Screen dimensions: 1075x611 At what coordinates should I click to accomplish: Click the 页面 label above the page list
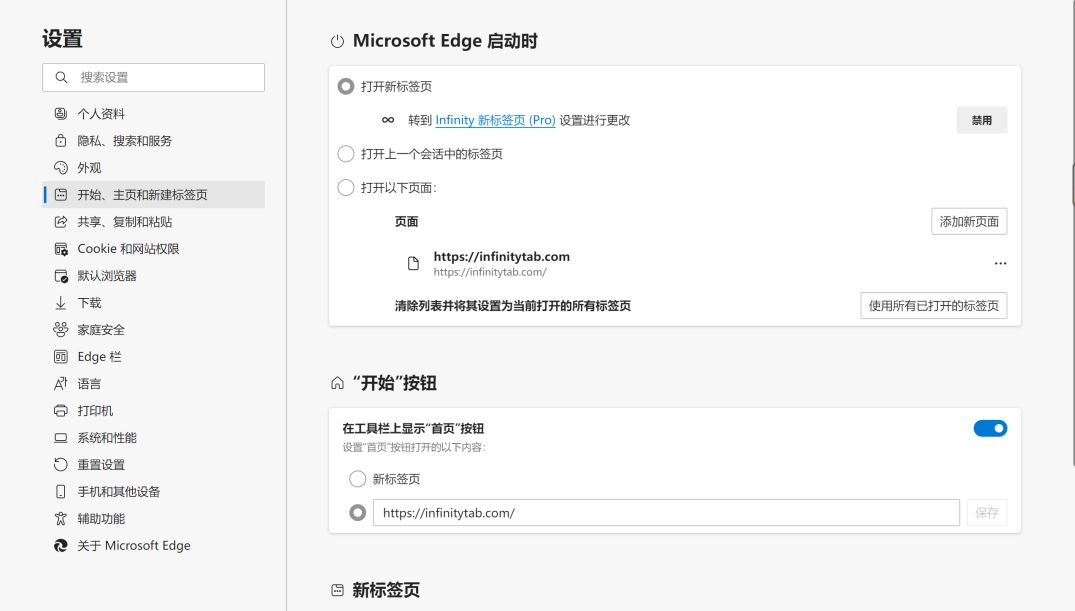[407, 221]
